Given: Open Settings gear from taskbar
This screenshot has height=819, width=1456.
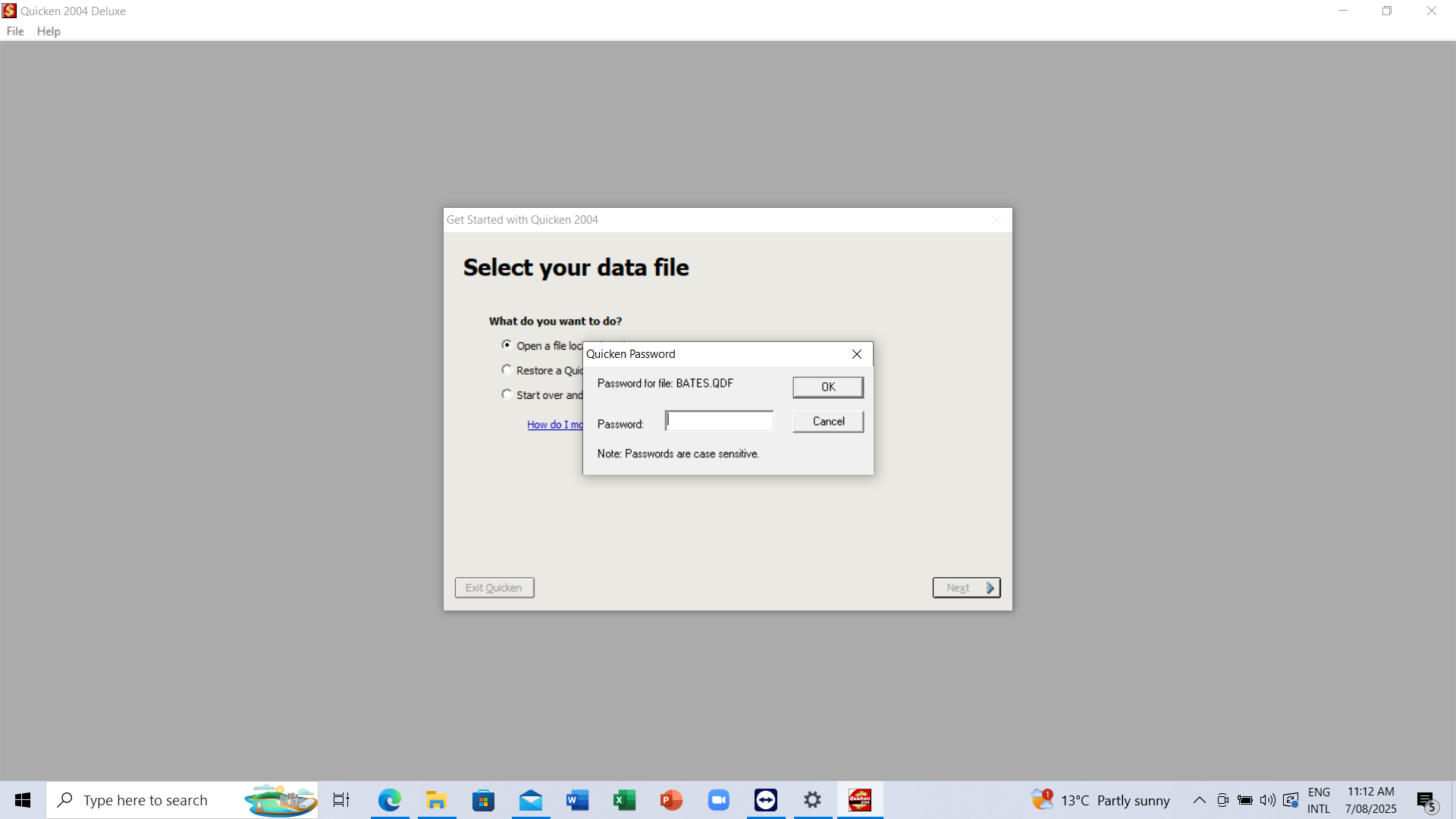Looking at the screenshot, I should click(x=813, y=800).
